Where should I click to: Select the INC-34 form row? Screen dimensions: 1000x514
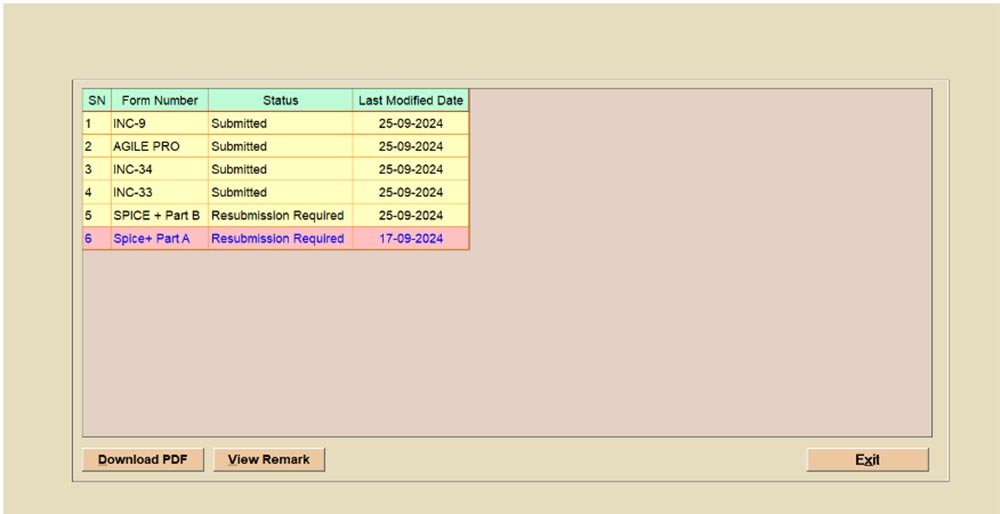click(x=159, y=170)
